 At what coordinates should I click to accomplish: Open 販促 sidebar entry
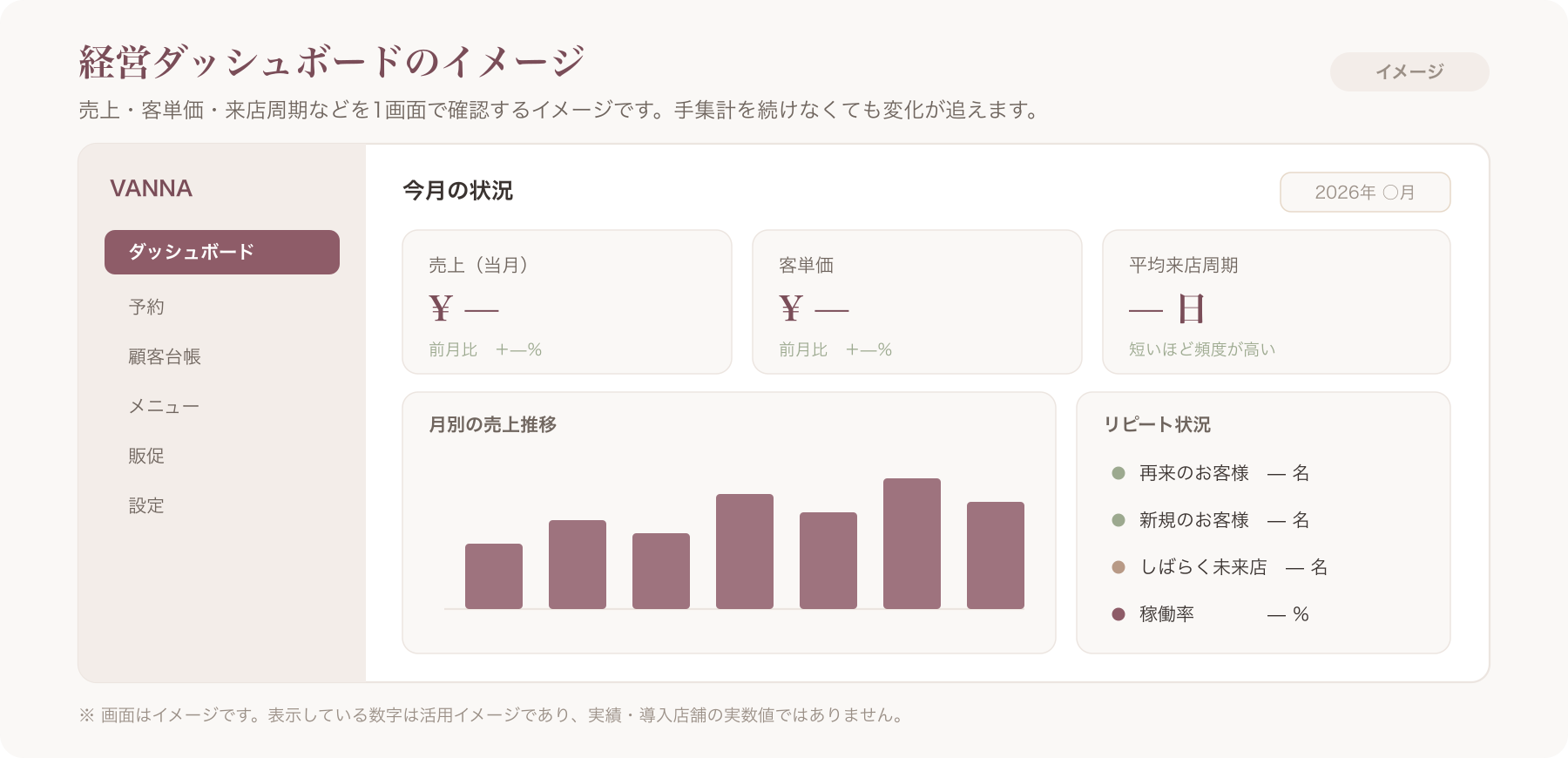tap(146, 456)
